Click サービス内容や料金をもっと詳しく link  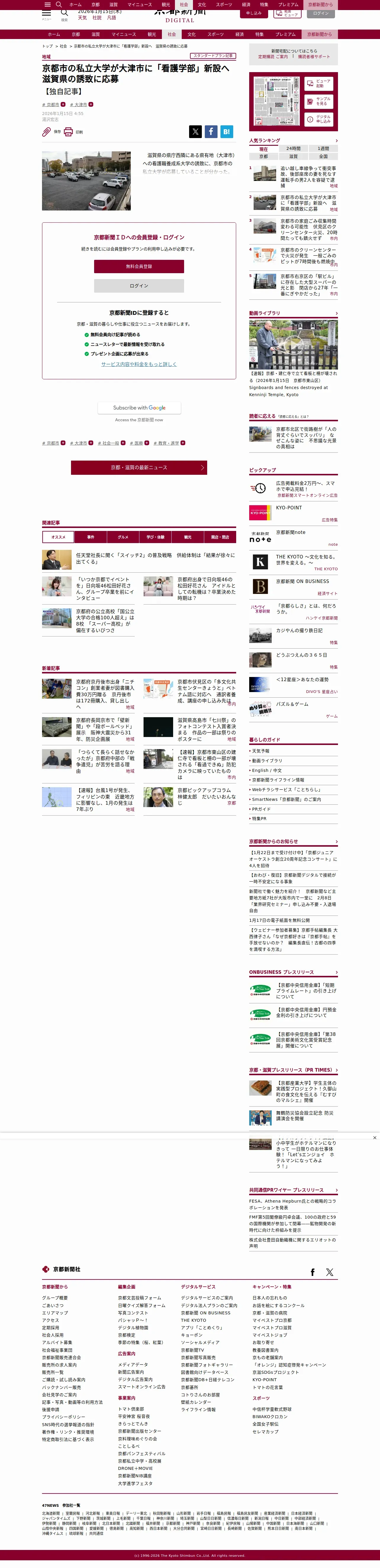[x=139, y=364]
